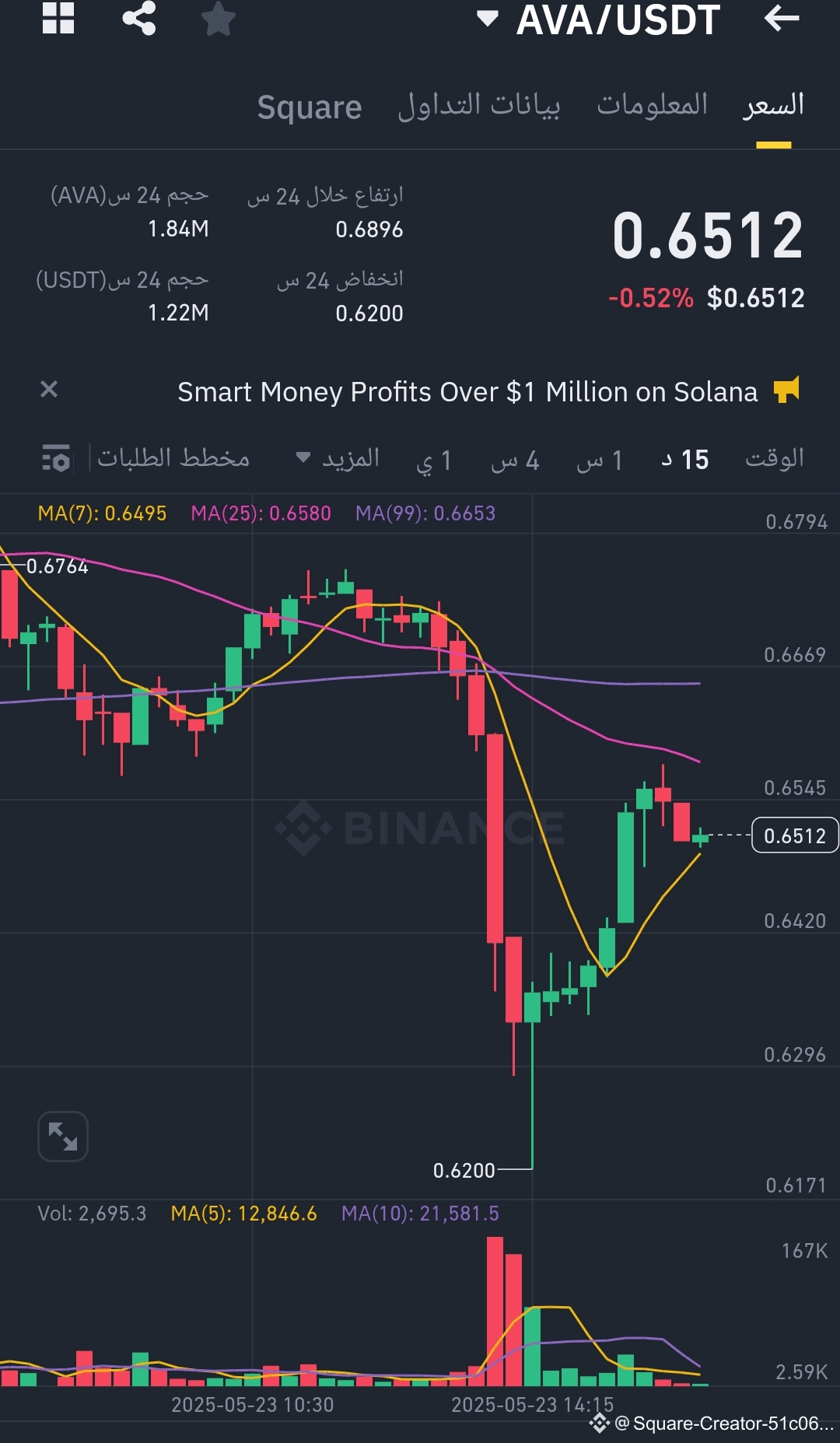Tap the 0.6512 current price marker

[x=794, y=835]
